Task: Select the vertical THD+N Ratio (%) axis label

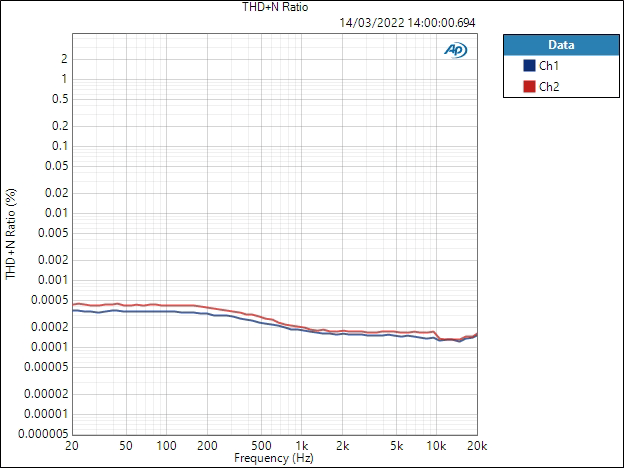Action: (11, 235)
